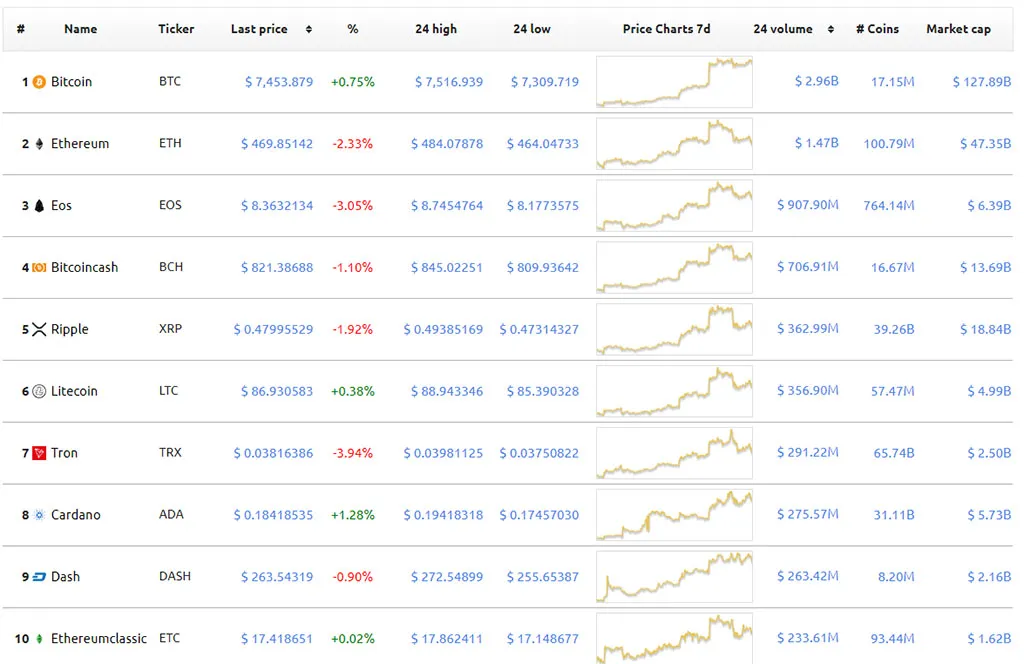The image size is (1024, 664).
Task: Click the XRP ticker cell
Action: click(170, 329)
